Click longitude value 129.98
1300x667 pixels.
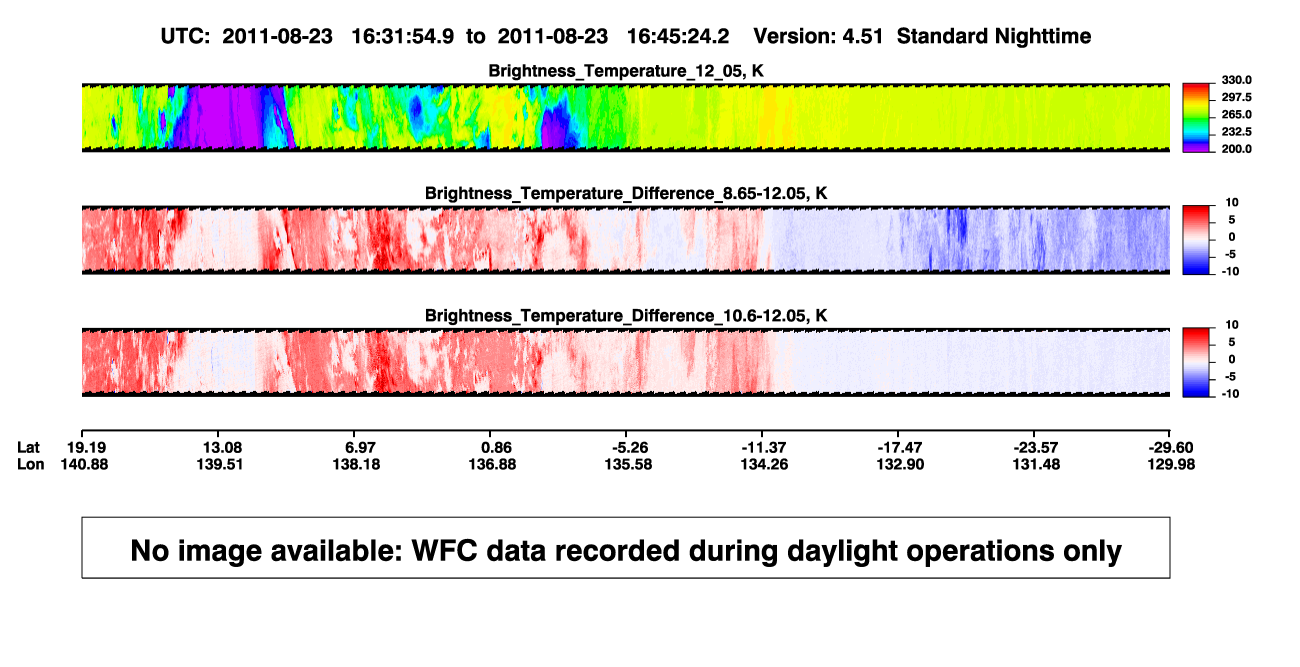(1171, 464)
